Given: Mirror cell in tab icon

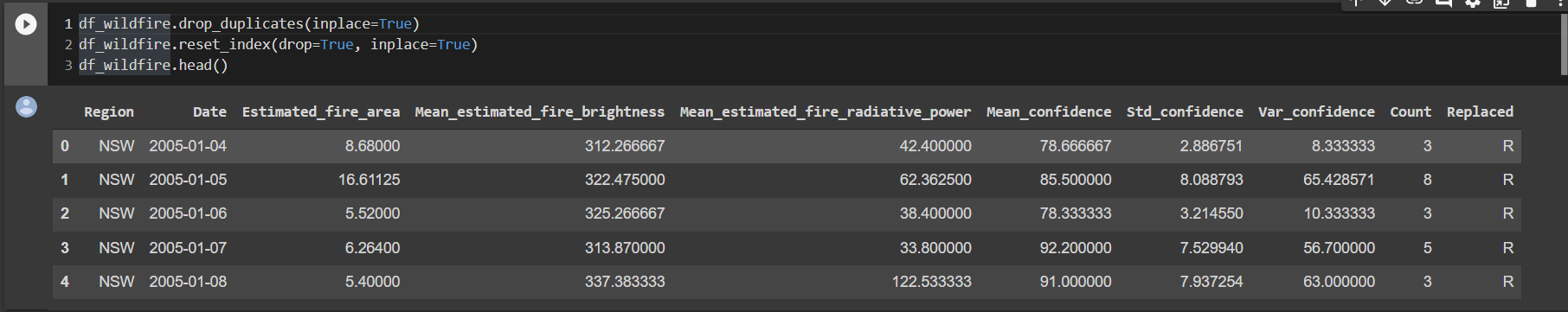Looking at the screenshot, I should click(x=1501, y=3).
